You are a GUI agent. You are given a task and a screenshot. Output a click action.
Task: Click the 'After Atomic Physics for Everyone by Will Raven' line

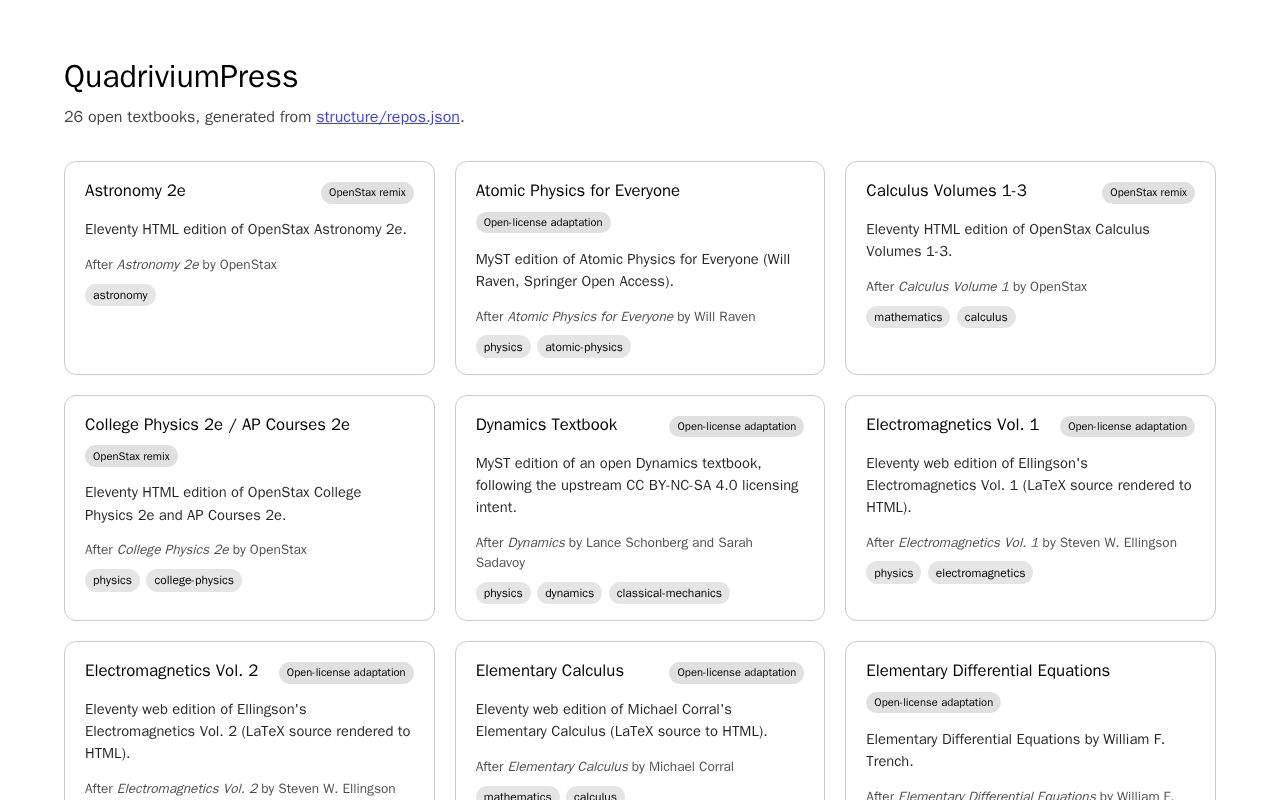pyautogui.click(x=616, y=317)
